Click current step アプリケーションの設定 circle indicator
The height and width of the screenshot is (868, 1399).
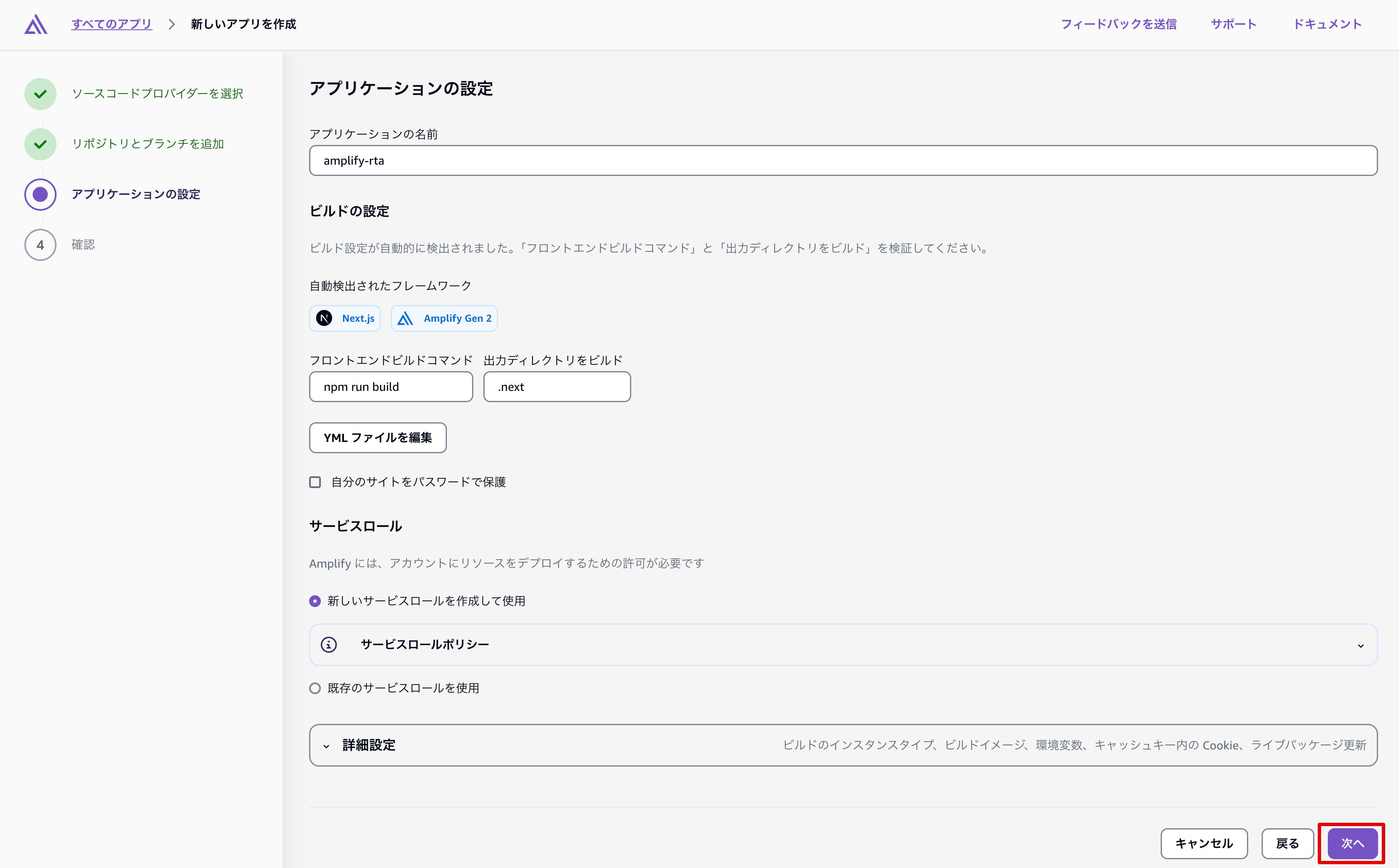coord(40,195)
